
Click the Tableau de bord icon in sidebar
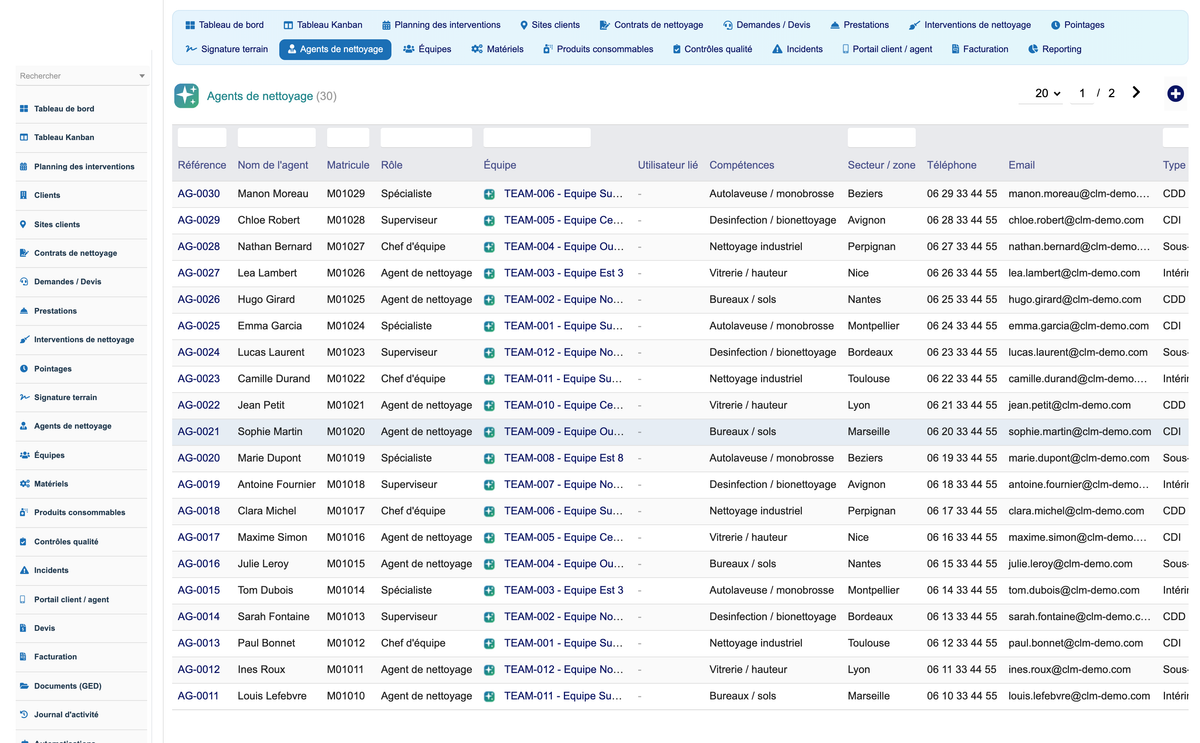coord(24,109)
